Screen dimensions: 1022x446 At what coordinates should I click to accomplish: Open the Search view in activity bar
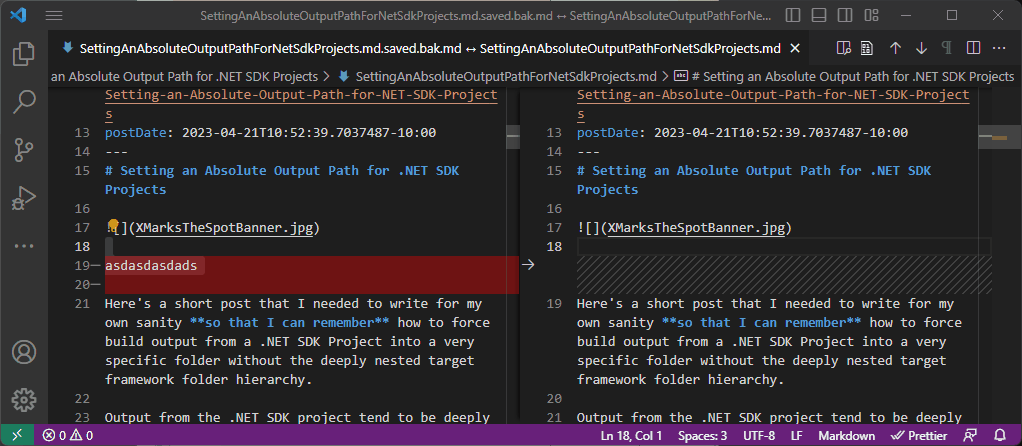(x=24, y=102)
